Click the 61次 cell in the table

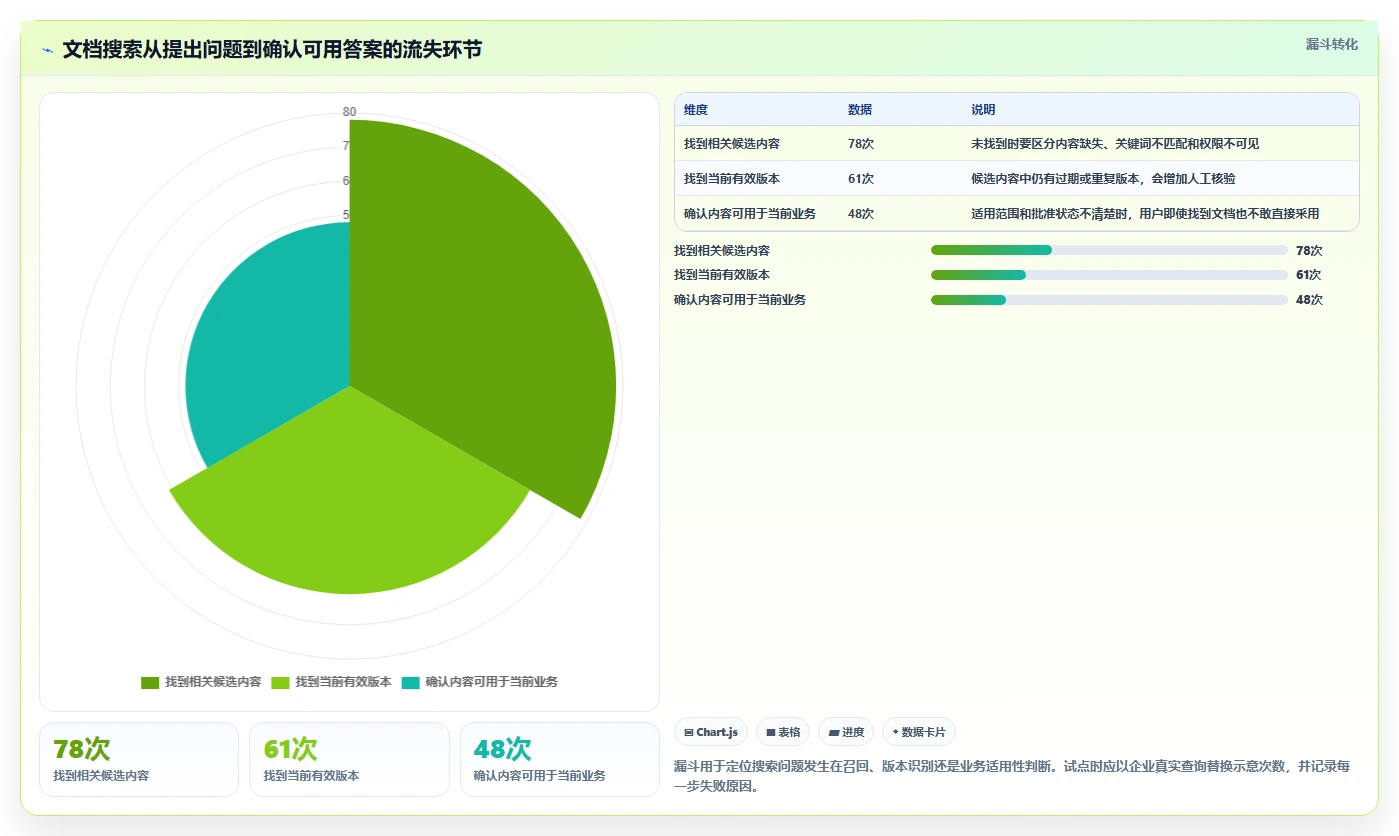click(x=861, y=179)
